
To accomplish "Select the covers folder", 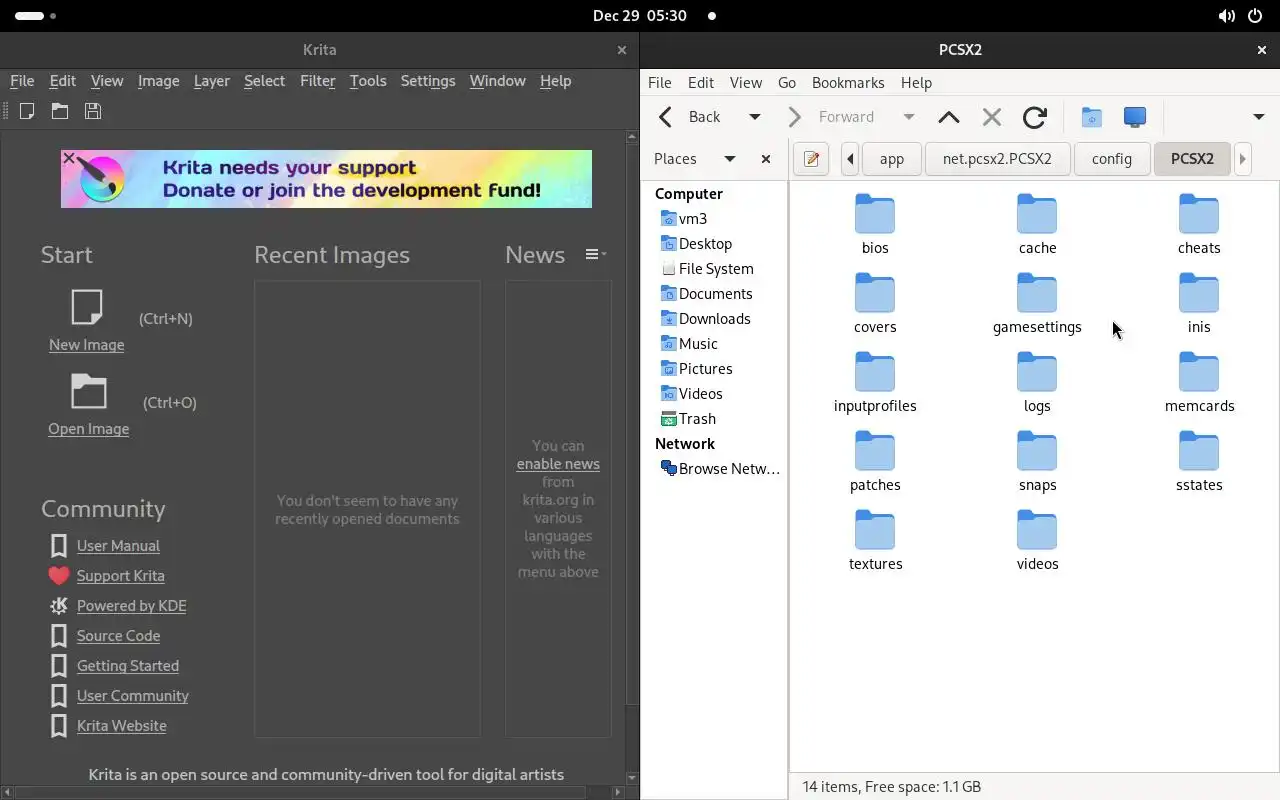I will [875, 304].
